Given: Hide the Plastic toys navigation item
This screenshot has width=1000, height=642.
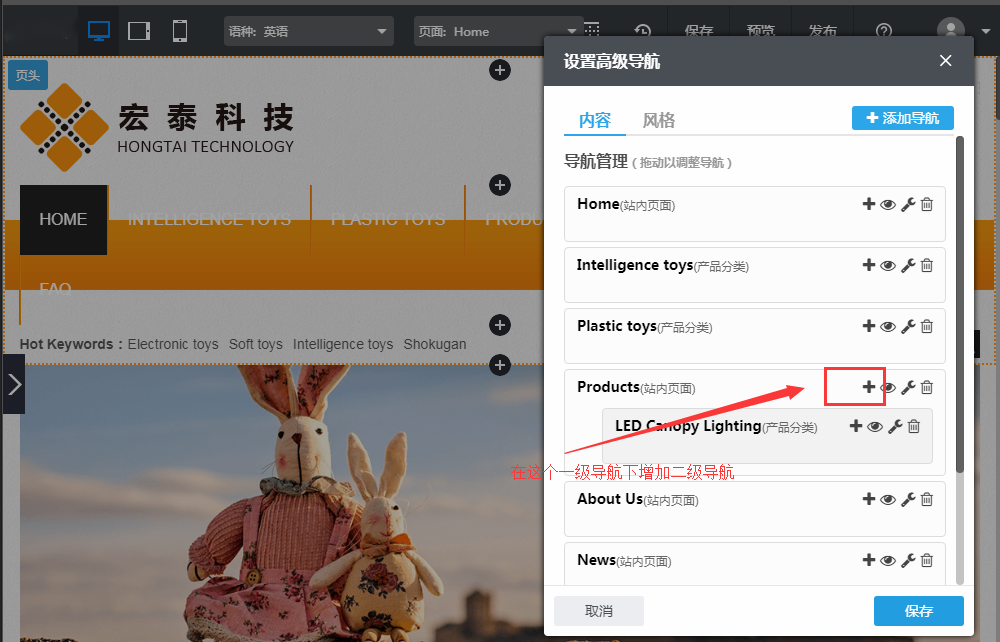Looking at the screenshot, I should pos(888,327).
